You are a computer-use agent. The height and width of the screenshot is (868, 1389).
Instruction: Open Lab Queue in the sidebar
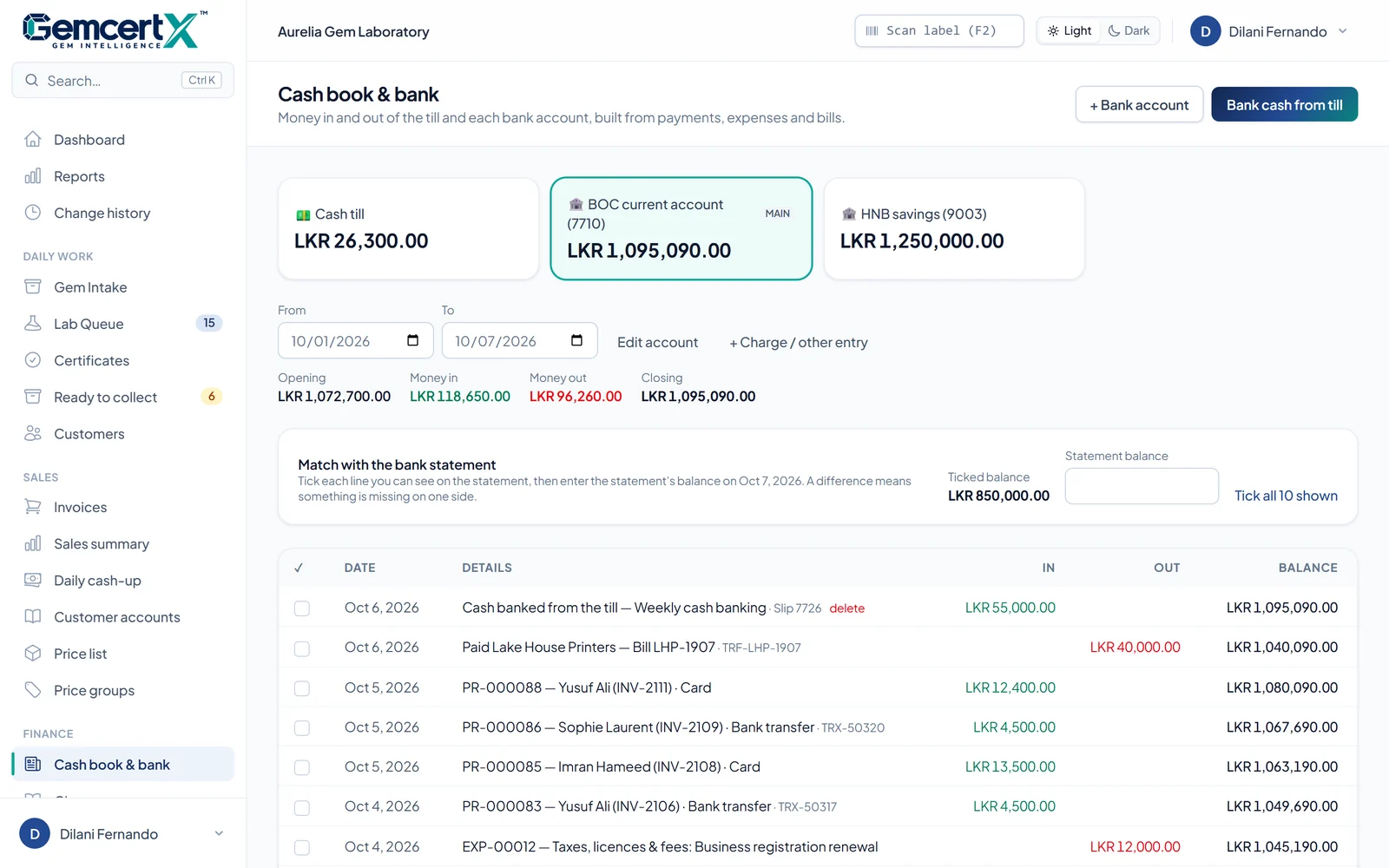pyautogui.click(x=122, y=324)
